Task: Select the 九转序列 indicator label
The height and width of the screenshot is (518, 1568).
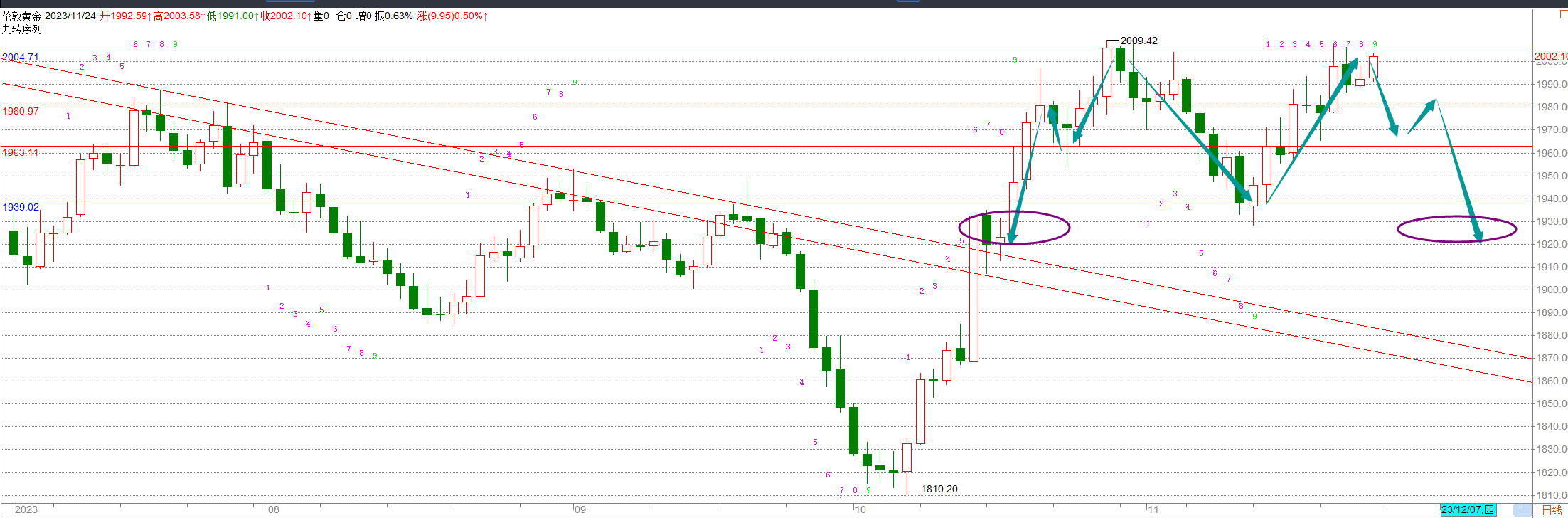Action: tap(22, 29)
